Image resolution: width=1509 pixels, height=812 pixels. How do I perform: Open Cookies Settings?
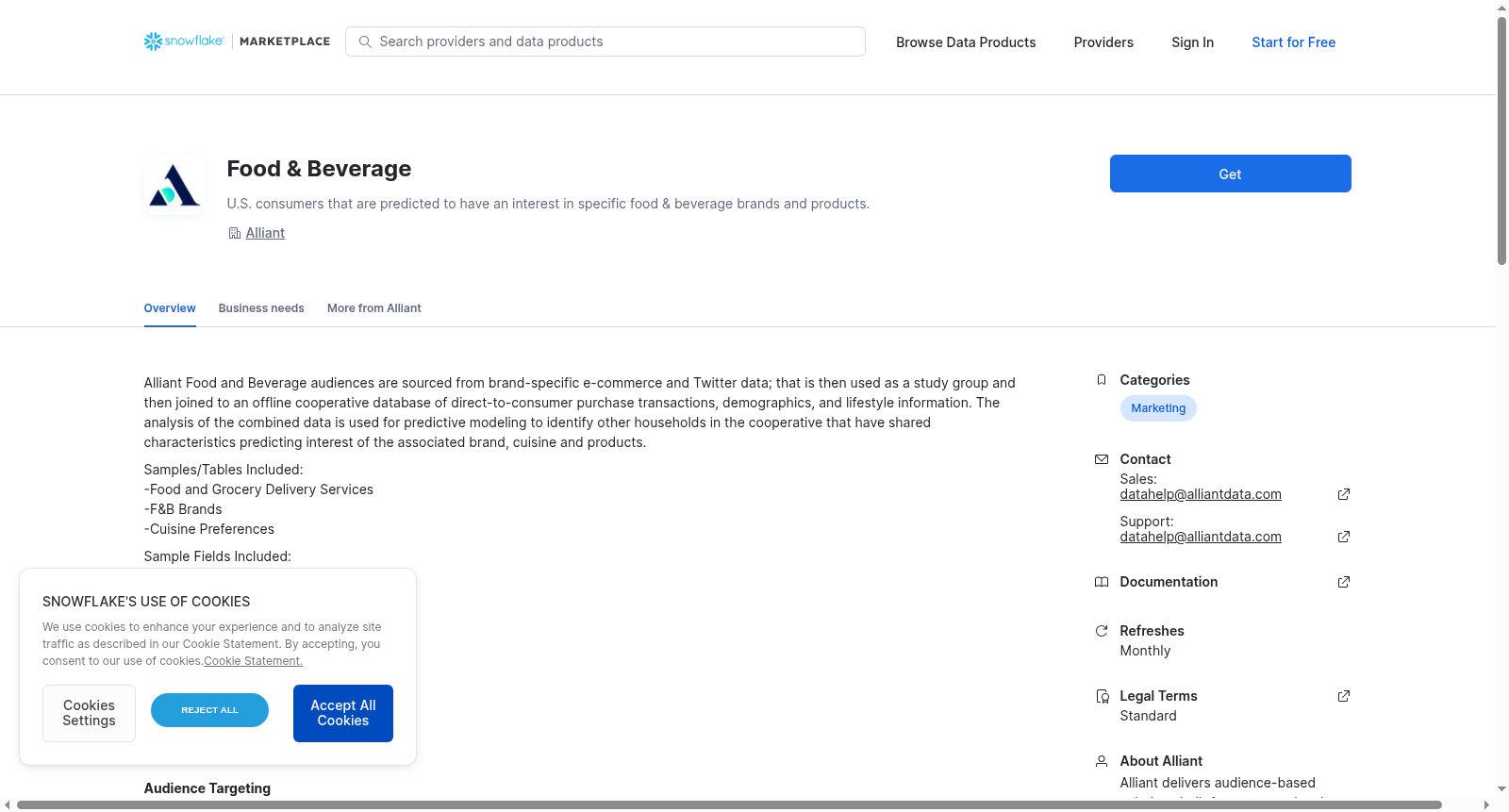pyautogui.click(x=89, y=713)
